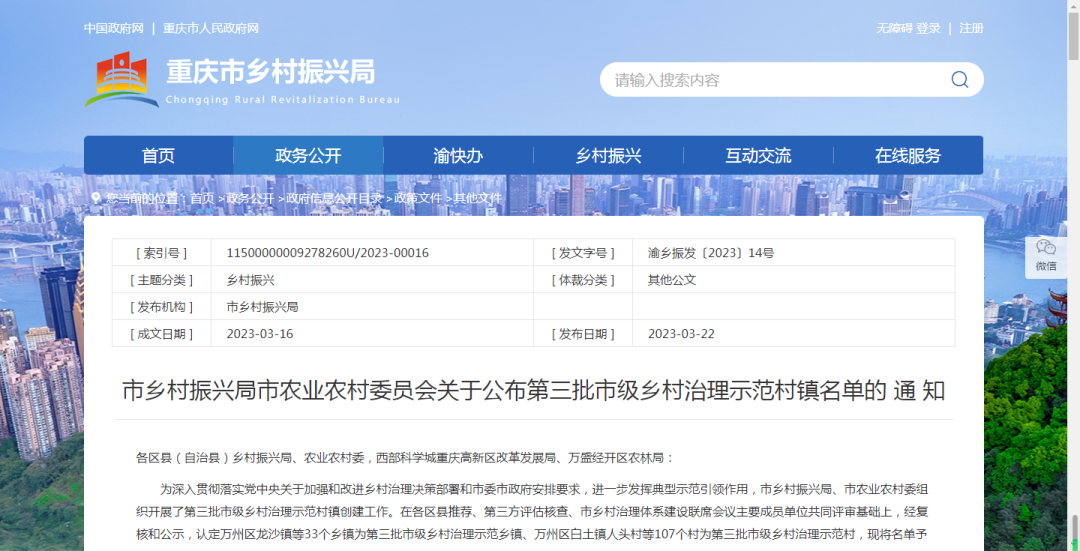
Task: Go to 政府信息公开目录 in breadcrumb
Action: [335, 199]
